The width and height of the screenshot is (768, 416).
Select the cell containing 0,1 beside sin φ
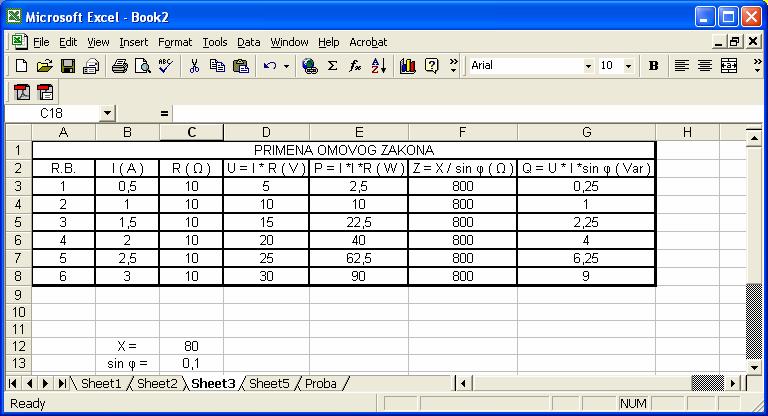click(191, 363)
